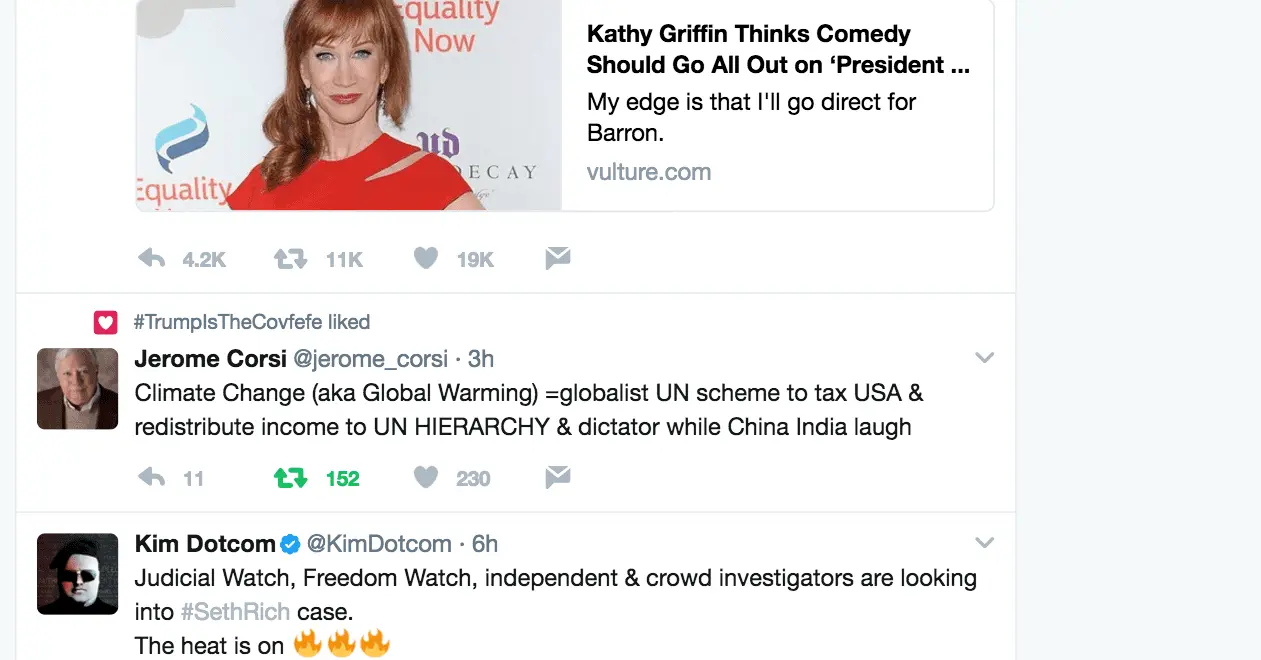Open Jerome Corsi's profile name link
1261x660 pixels.
(209, 359)
